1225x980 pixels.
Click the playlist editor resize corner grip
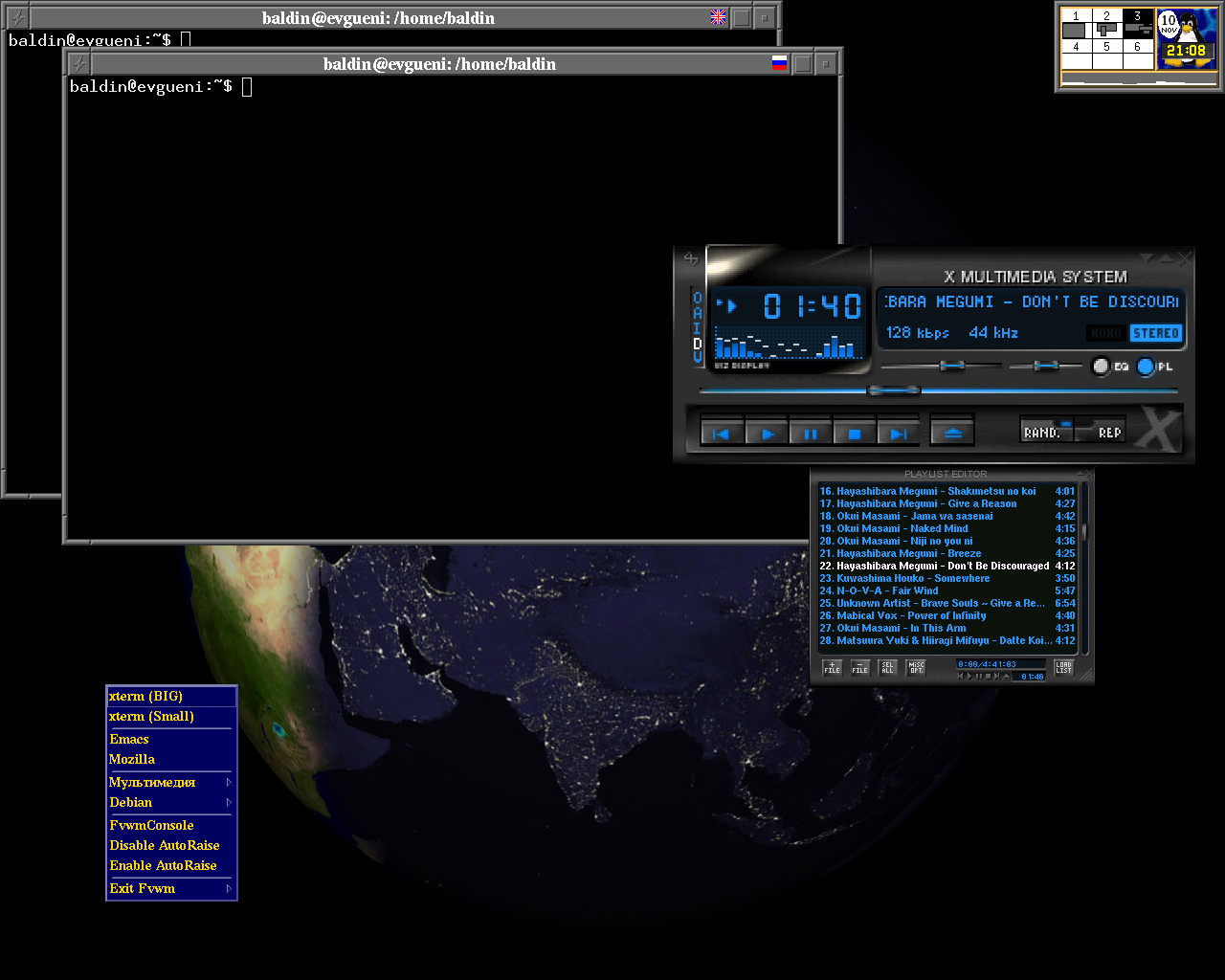(x=1085, y=677)
